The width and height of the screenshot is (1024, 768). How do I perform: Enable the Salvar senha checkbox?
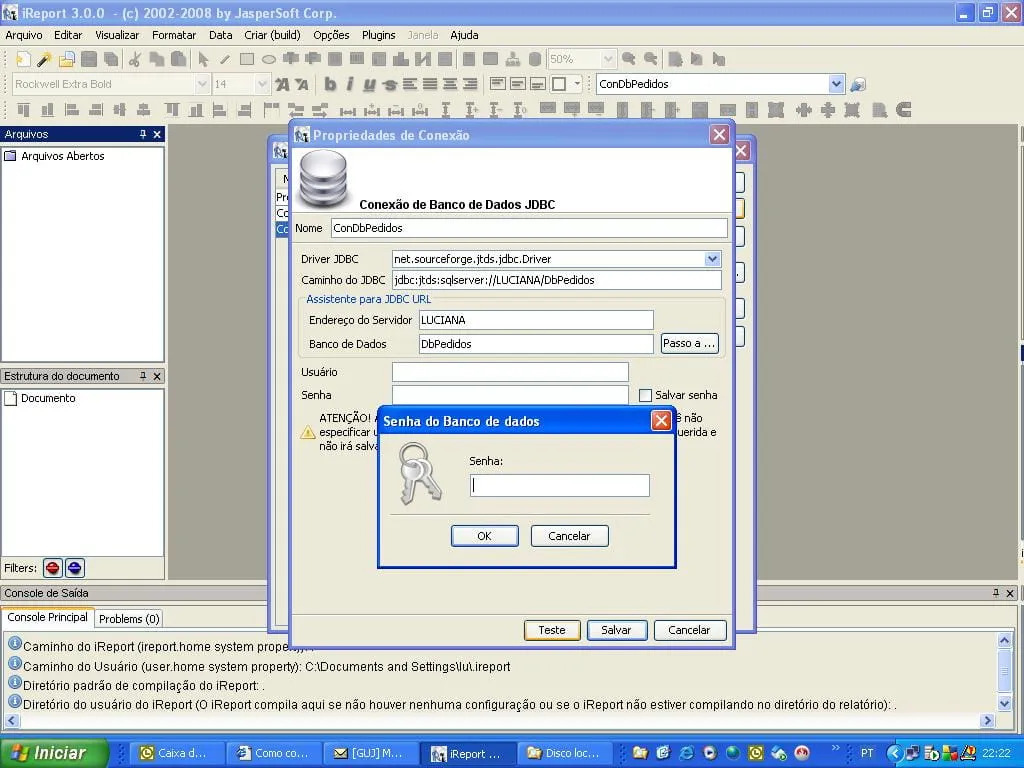tap(645, 396)
